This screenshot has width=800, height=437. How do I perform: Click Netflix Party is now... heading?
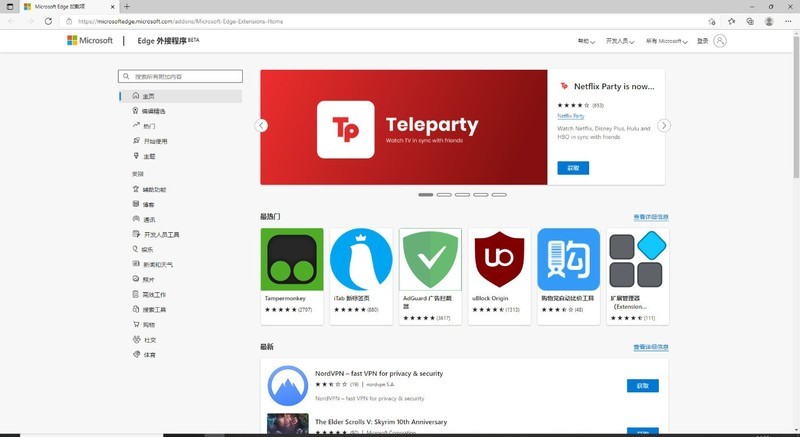[x=614, y=87]
